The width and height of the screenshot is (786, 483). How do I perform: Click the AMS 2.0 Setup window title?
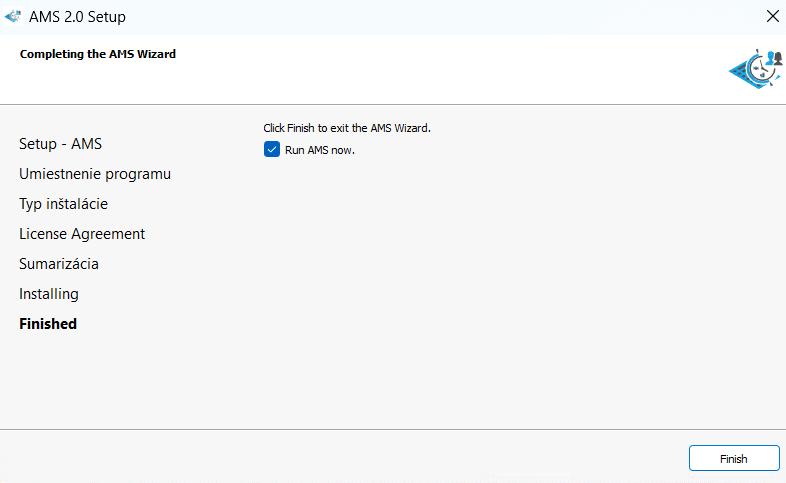(78, 17)
